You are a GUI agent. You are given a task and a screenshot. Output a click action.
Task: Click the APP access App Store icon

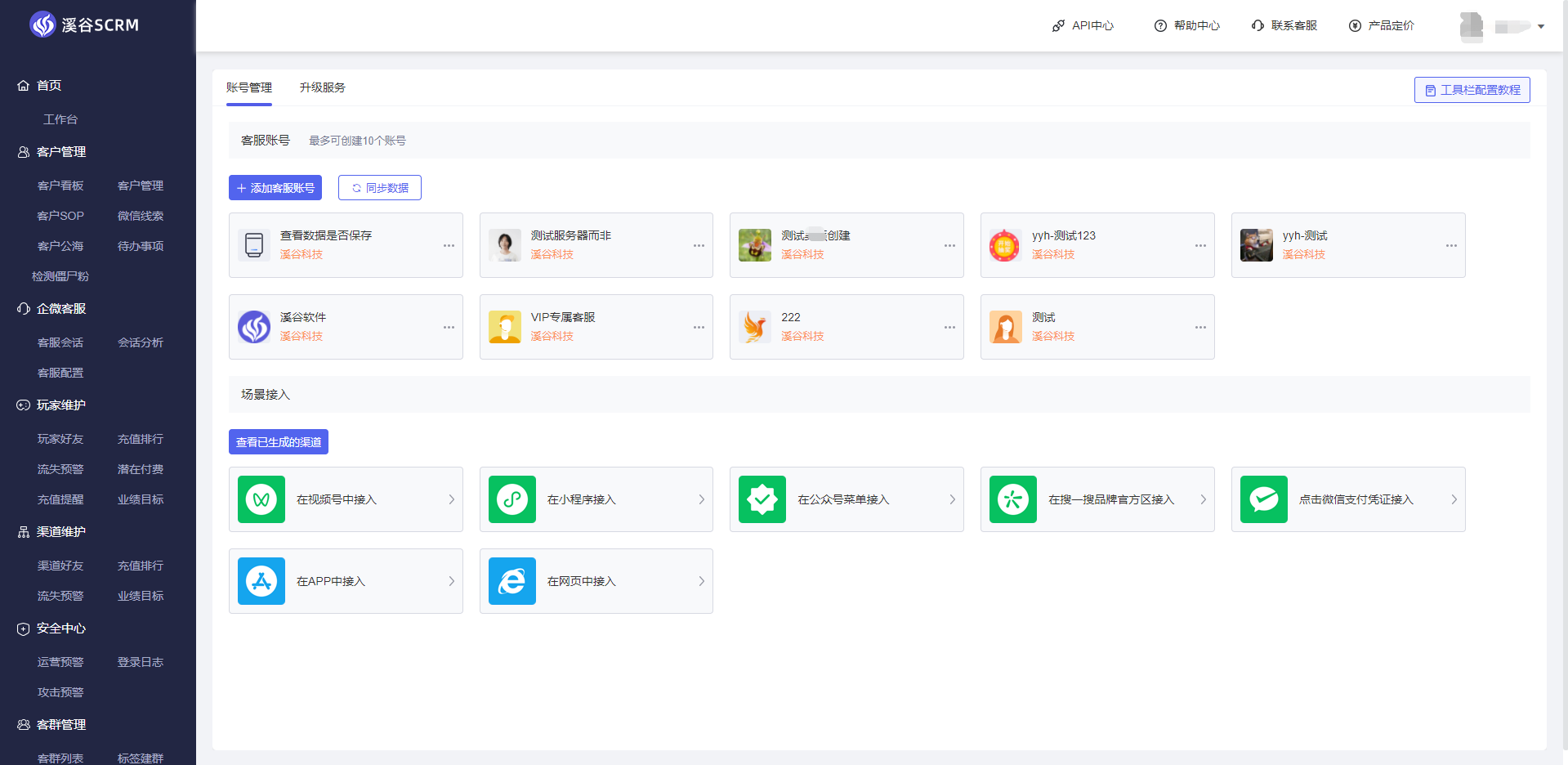tap(261, 581)
